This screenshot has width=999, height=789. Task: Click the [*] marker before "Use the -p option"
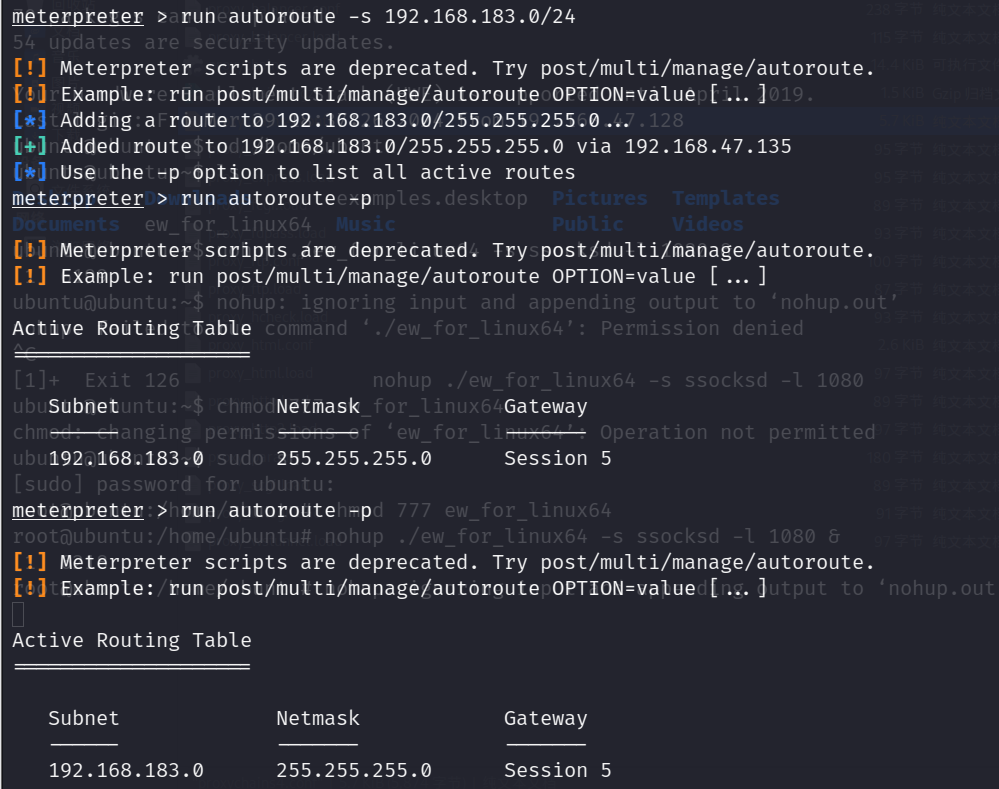[x=30, y=173]
